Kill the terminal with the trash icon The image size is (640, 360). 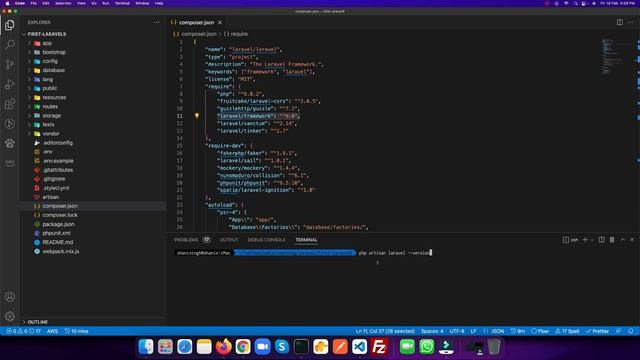click(x=612, y=240)
